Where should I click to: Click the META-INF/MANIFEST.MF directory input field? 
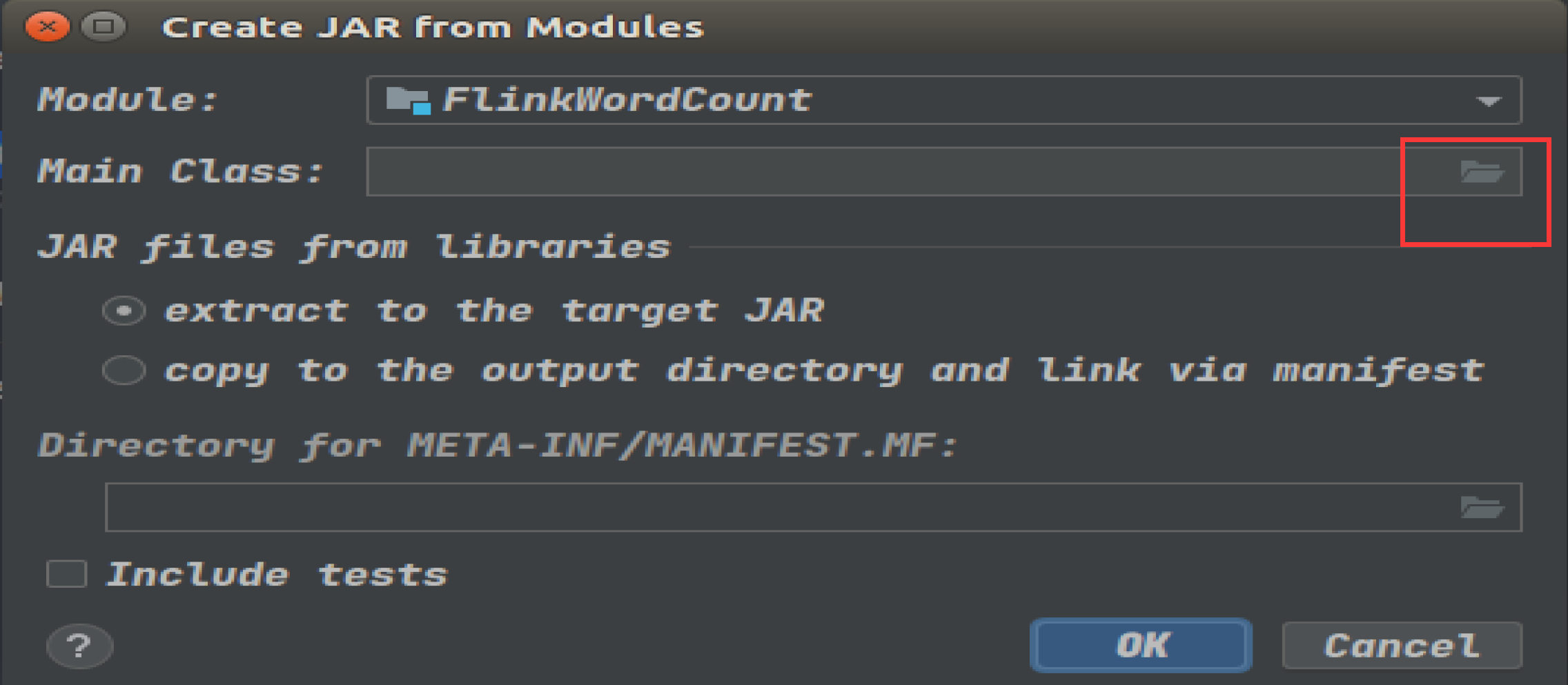[759, 507]
